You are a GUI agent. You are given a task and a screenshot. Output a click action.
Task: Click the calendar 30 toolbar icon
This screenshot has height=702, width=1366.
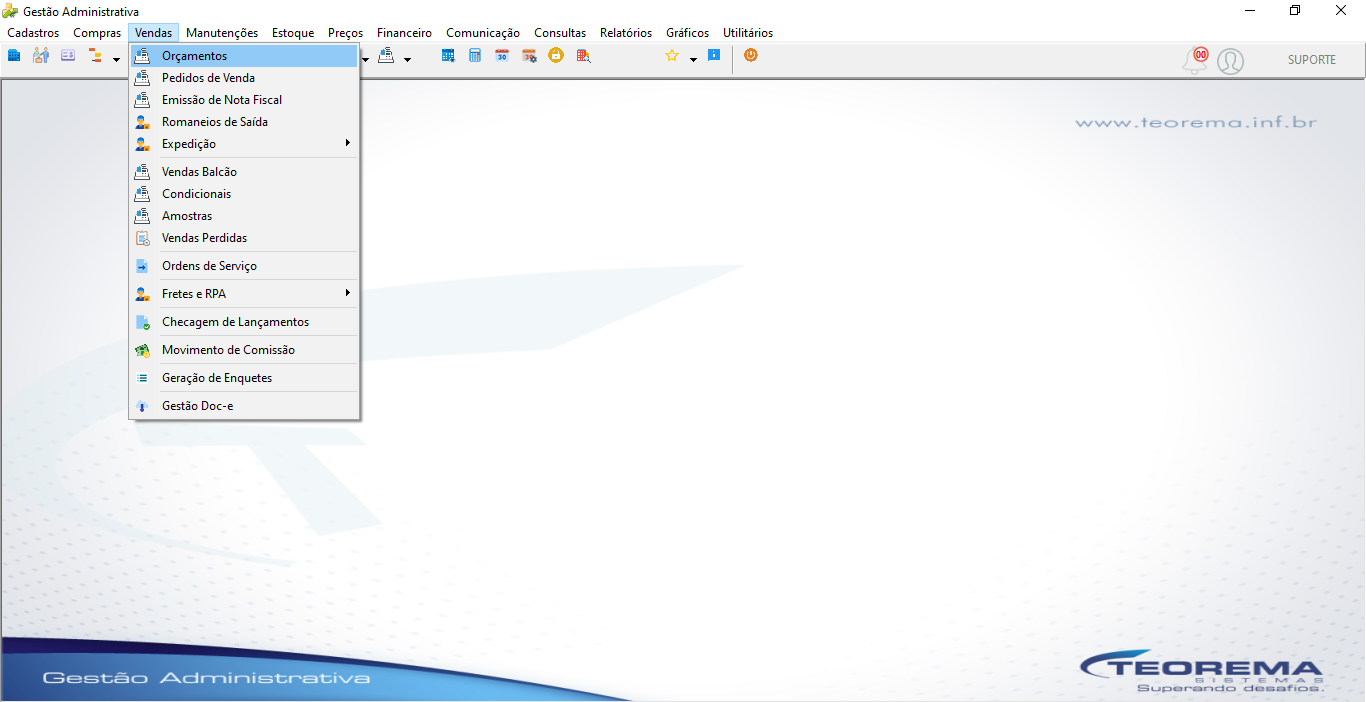[502, 56]
